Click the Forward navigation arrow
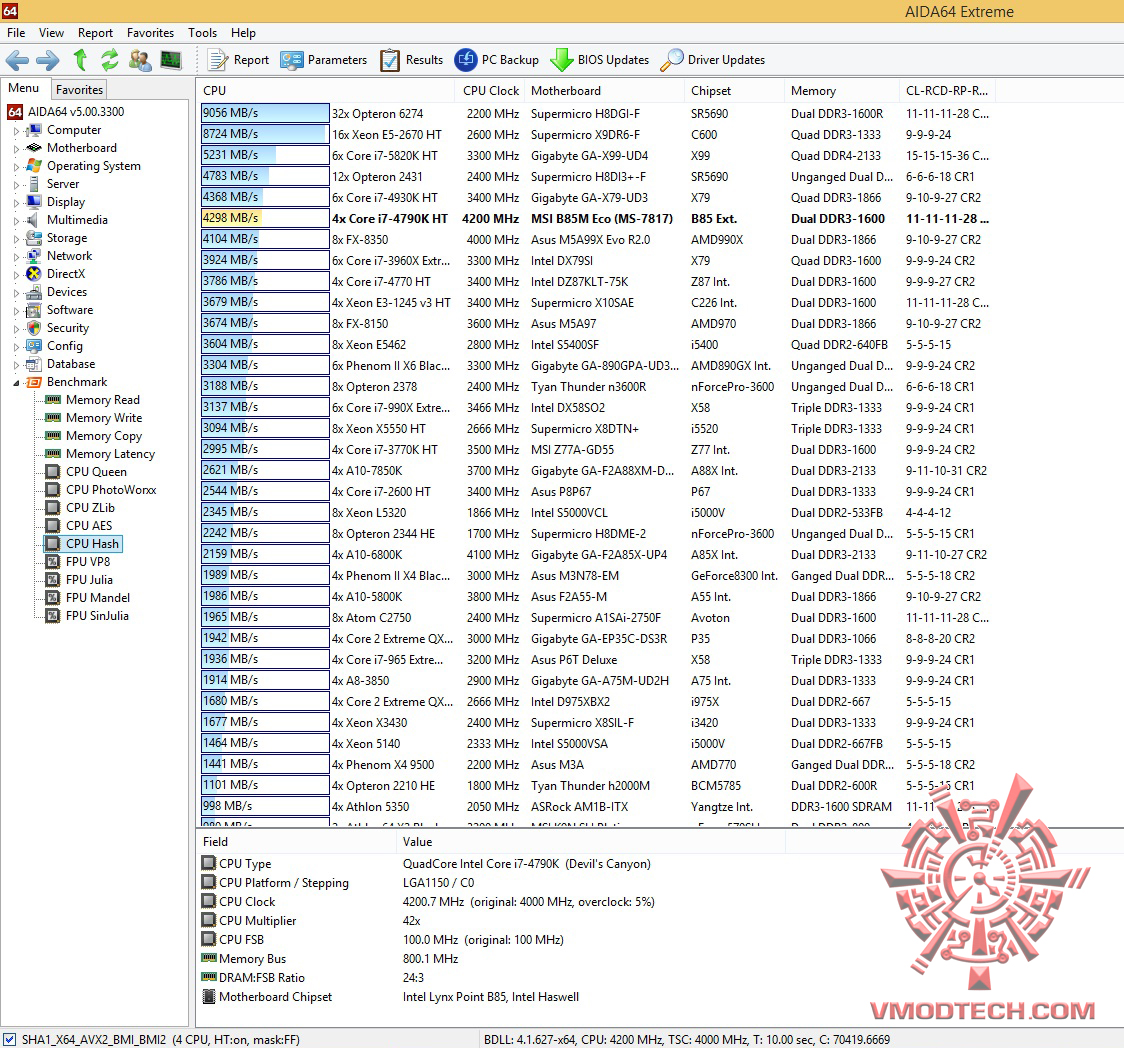This screenshot has width=1124, height=1048. 47,60
